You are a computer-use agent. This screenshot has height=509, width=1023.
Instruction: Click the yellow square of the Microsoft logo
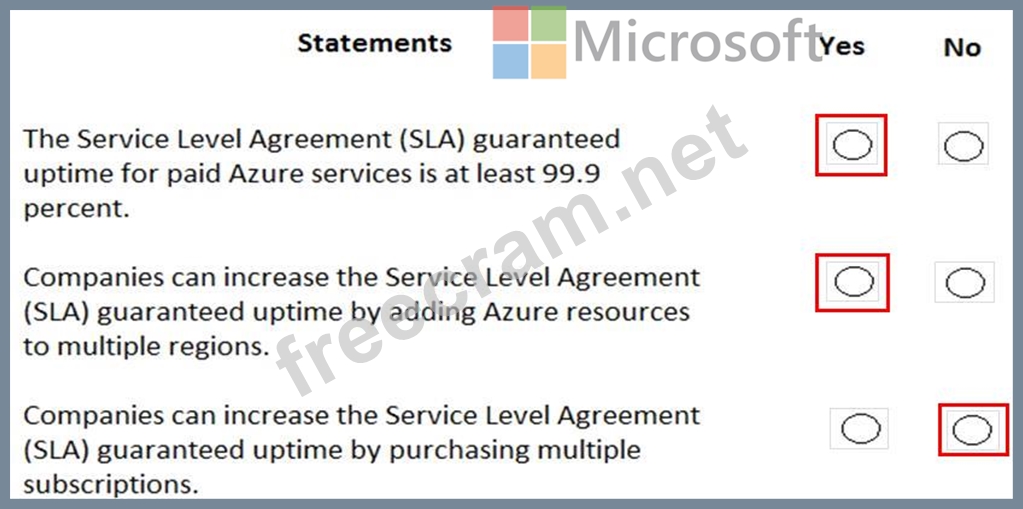click(x=548, y=61)
